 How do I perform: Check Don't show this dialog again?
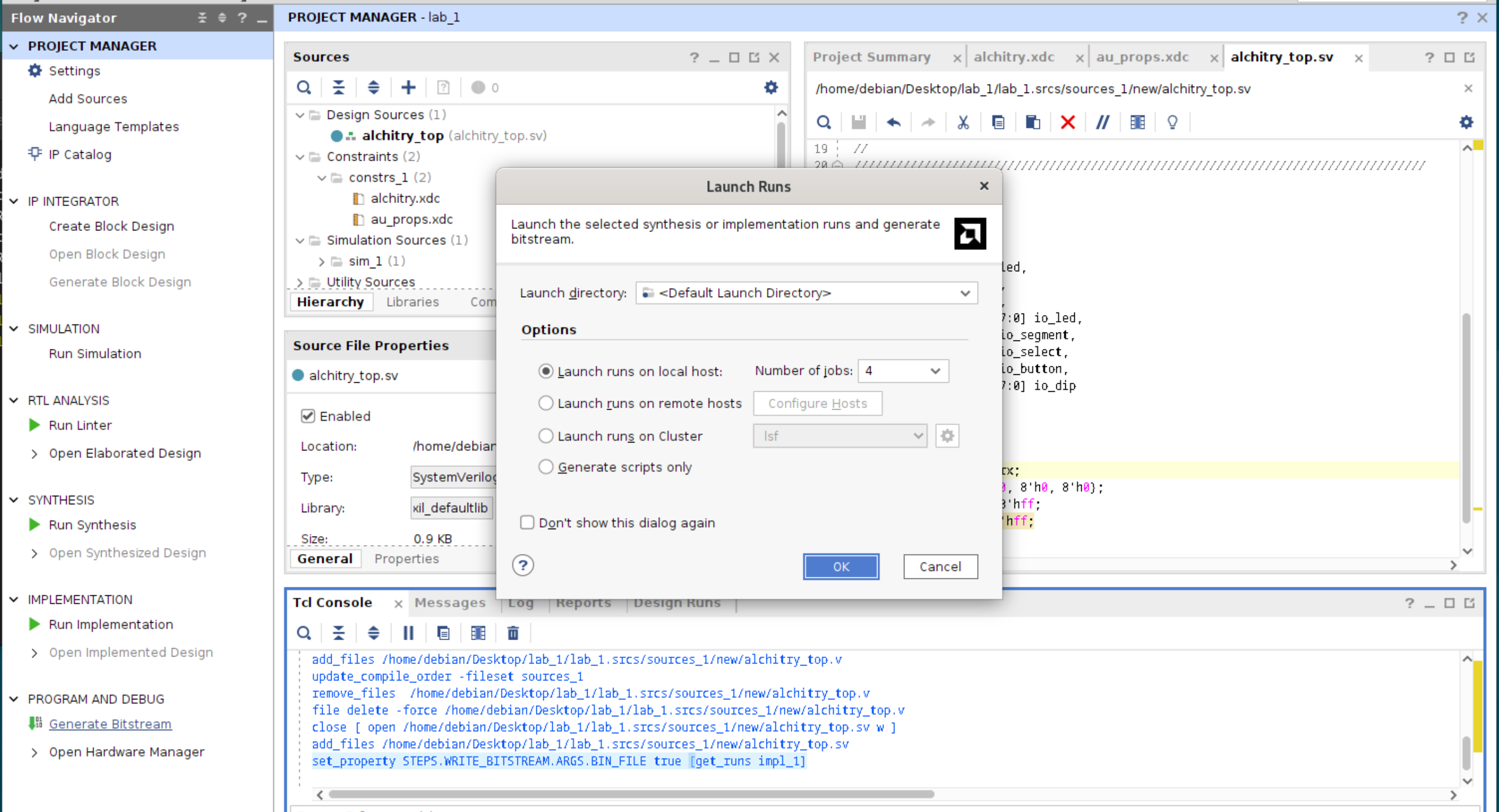coord(527,522)
